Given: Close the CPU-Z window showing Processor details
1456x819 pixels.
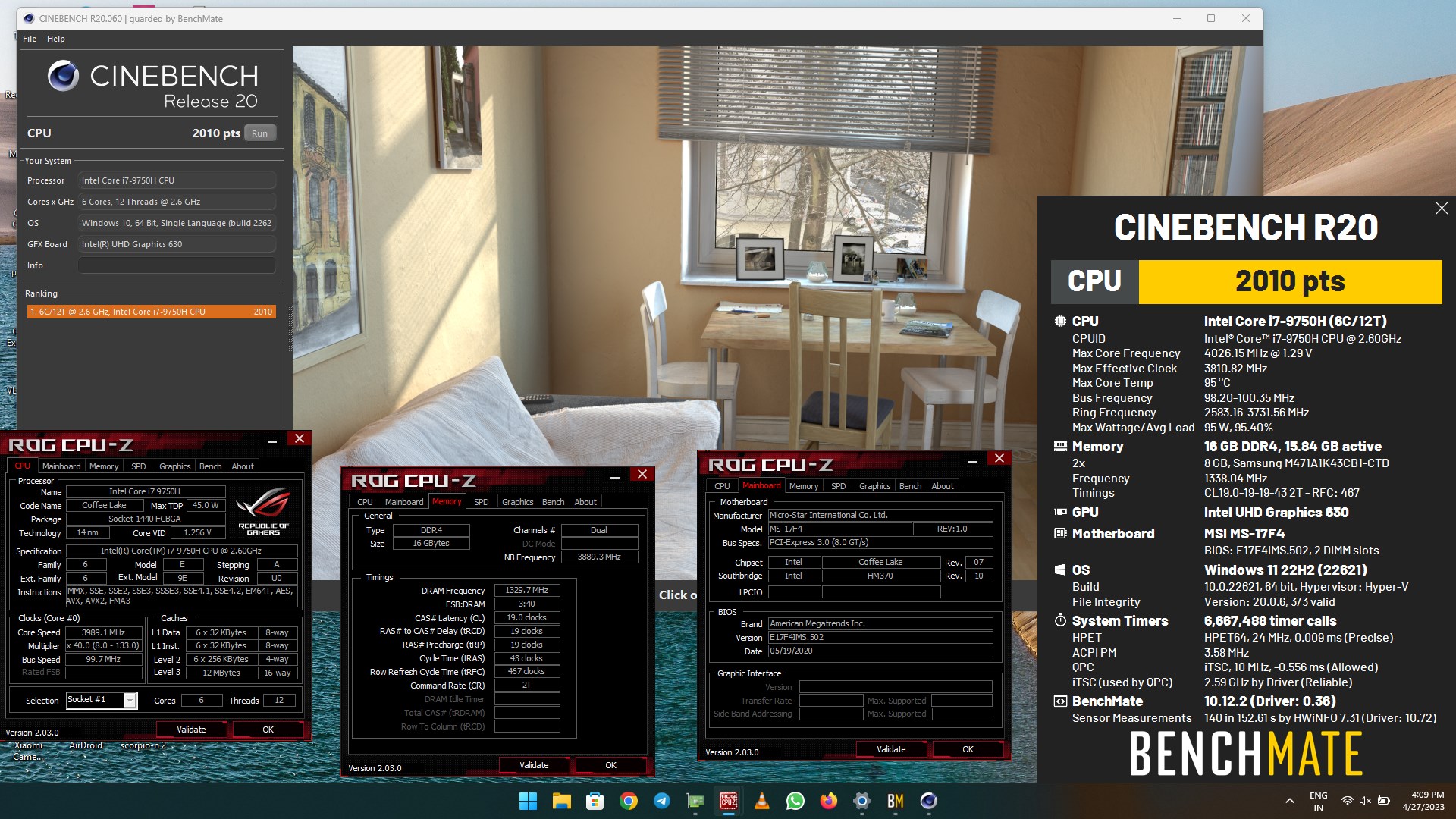Looking at the screenshot, I should [x=300, y=438].
